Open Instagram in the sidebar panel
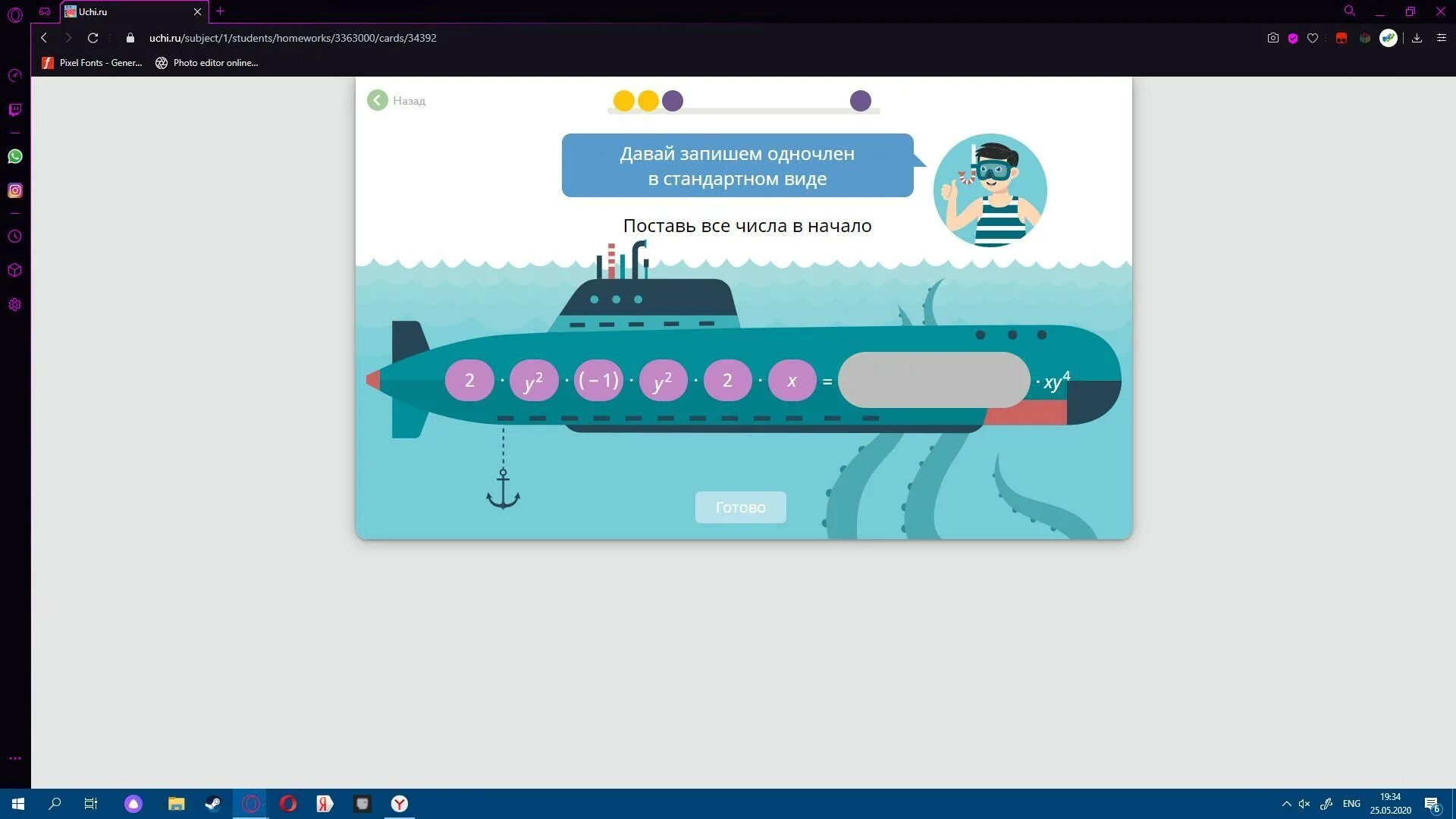 click(15, 190)
